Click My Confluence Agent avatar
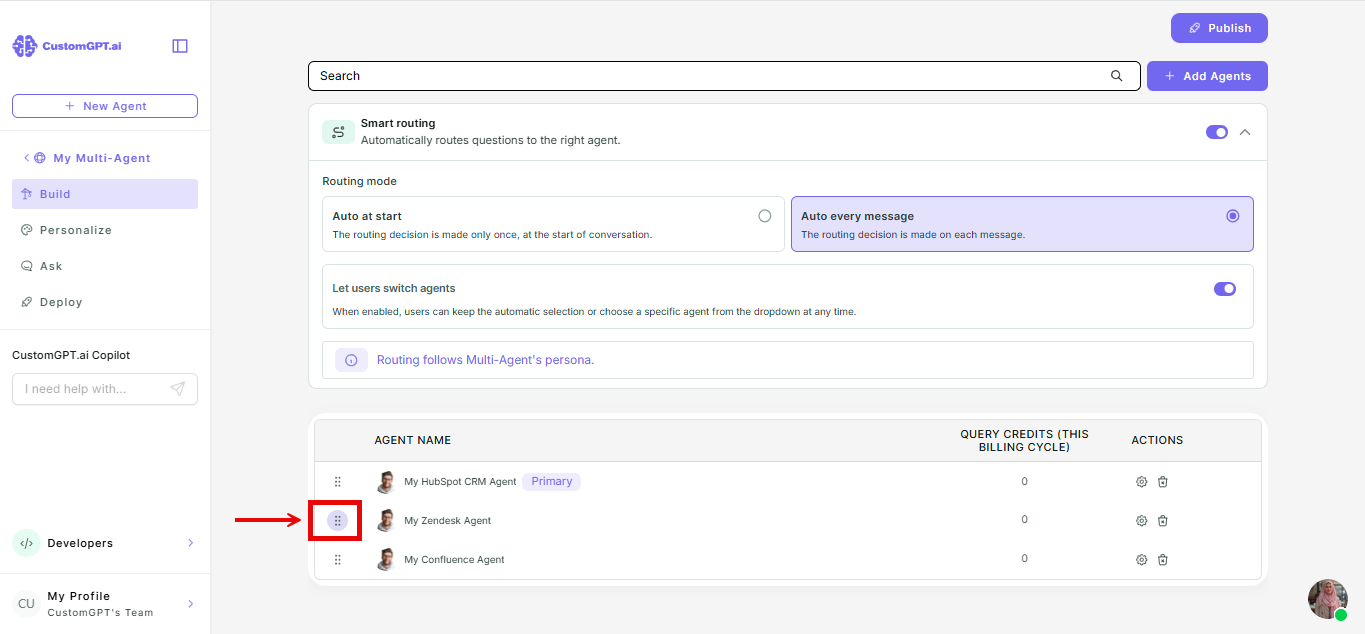The image size is (1365, 634). click(386, 560)
